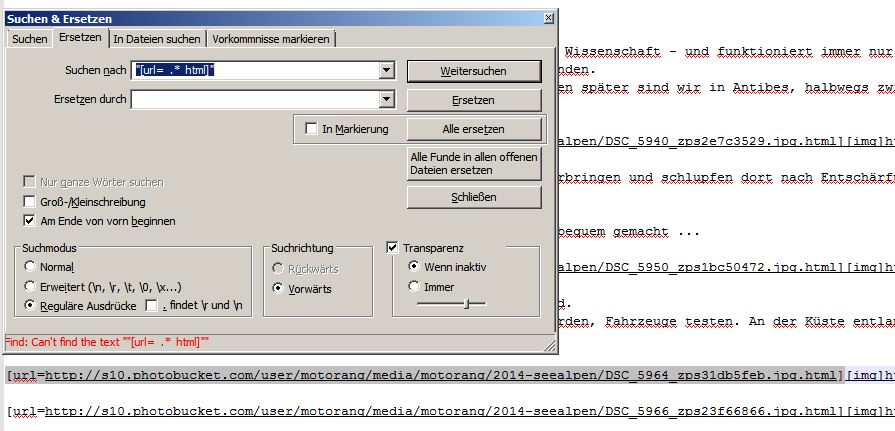Click the Alle ersetzen button
Screen dimensions: 895x431
coord(474,129)
